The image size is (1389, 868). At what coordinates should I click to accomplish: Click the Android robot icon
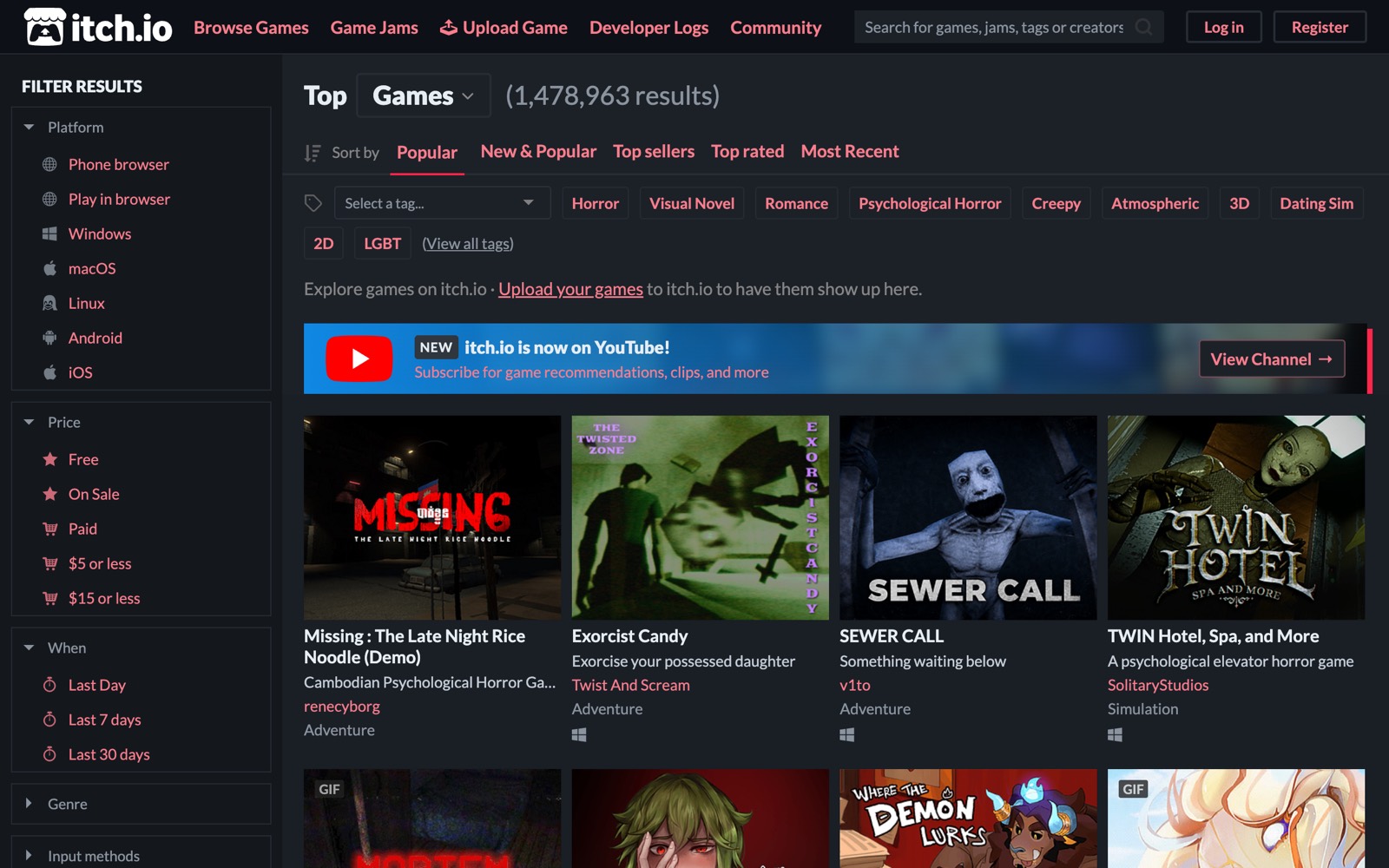click(49, 338)
